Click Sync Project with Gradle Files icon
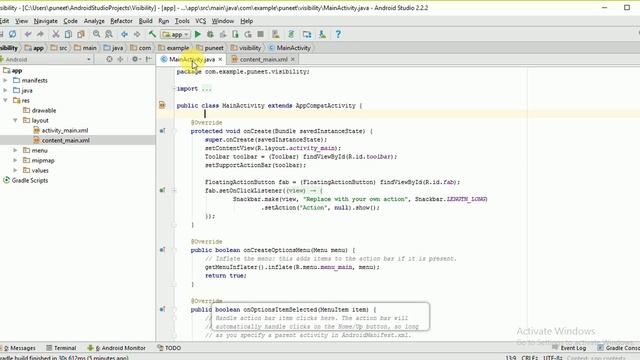This screenshot has width=640, height=360. pos(291,34)
